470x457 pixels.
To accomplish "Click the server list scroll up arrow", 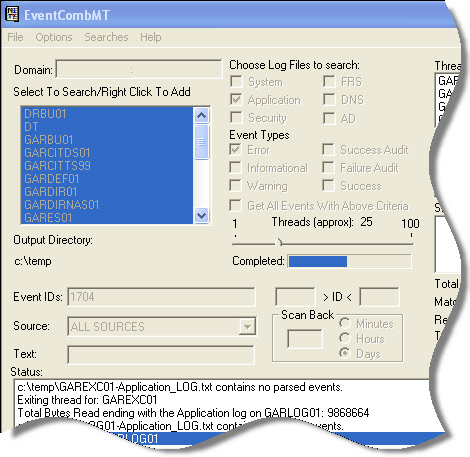I will pos(201,116).
